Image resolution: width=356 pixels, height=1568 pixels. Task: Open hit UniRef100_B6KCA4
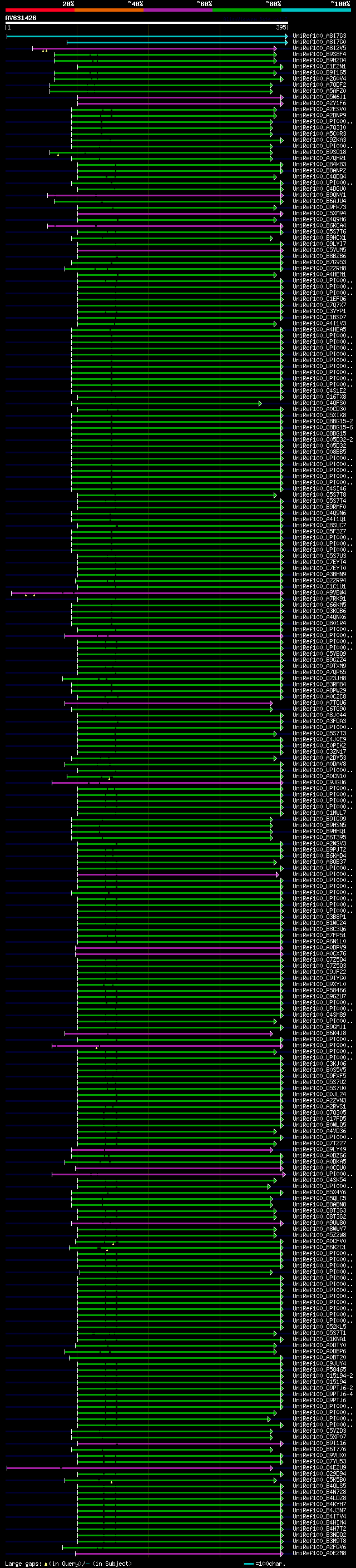319,226
